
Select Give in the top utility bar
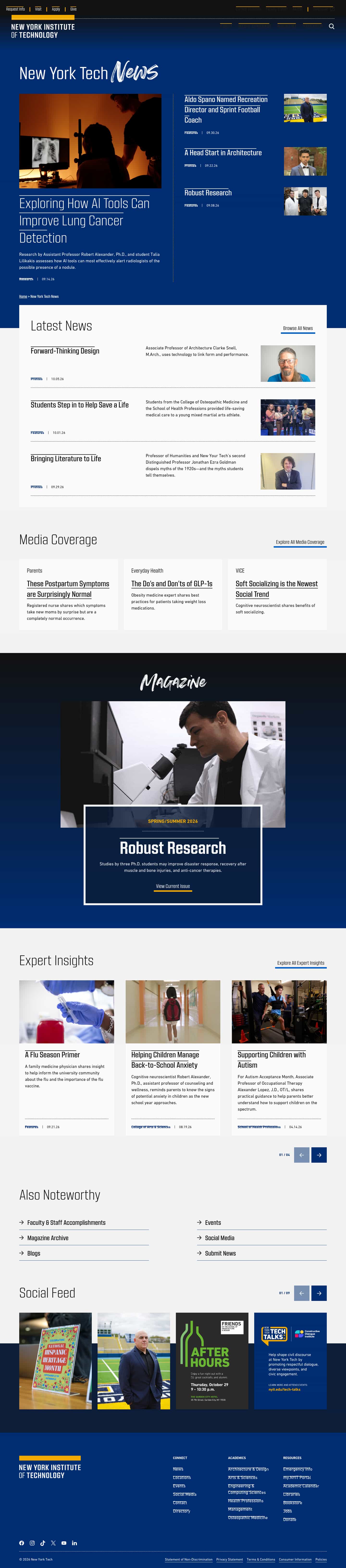(x=73, y=9)
